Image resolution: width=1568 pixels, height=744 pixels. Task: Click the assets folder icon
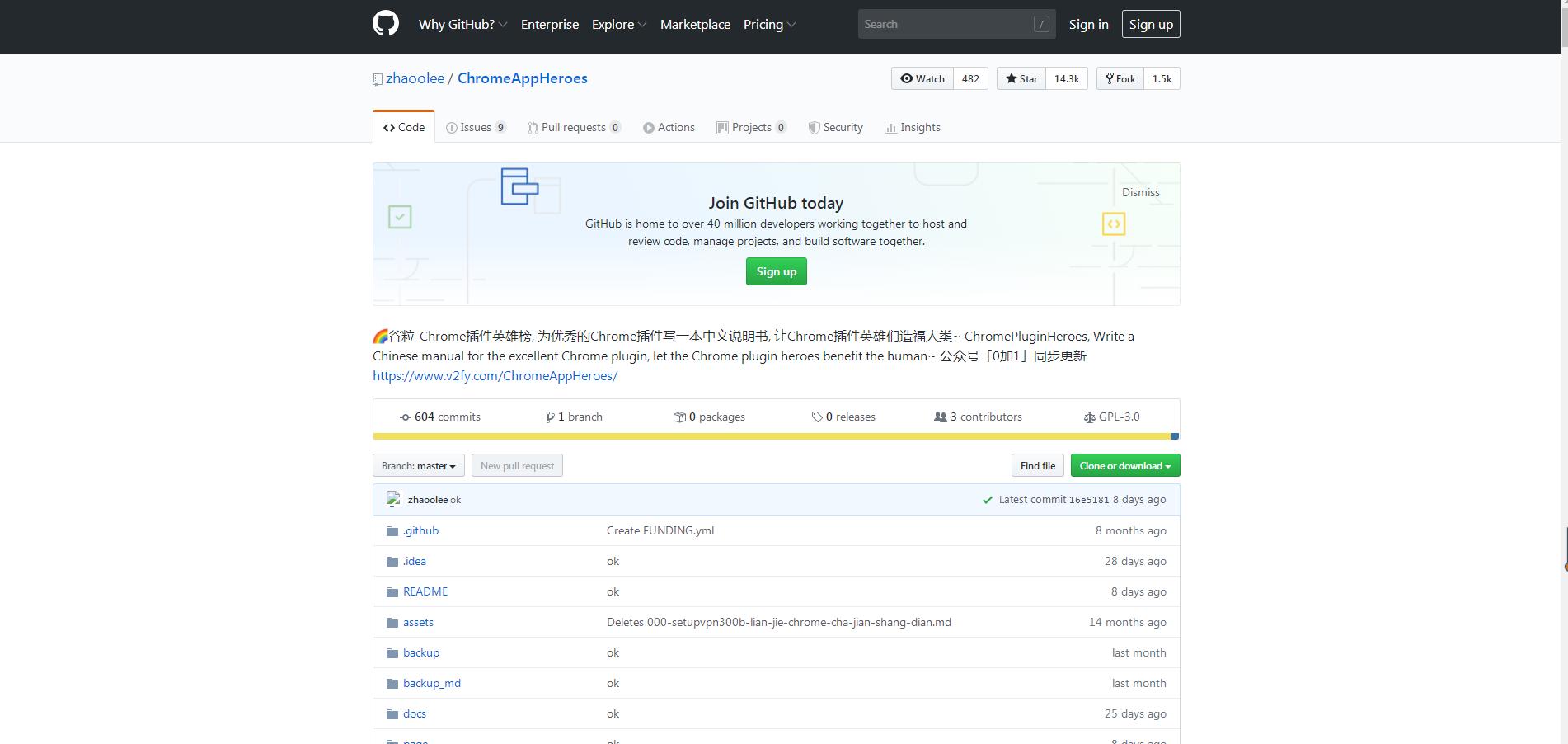point(392,623)
